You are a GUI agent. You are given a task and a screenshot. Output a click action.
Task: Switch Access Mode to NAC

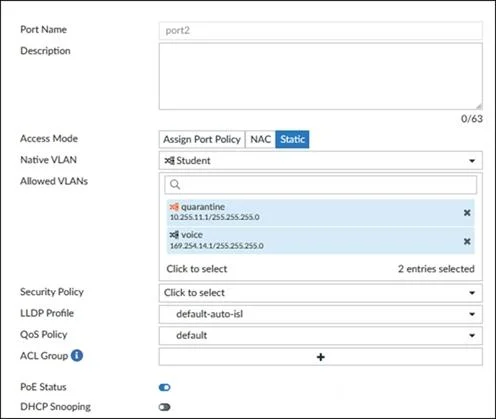click(260, 139)
